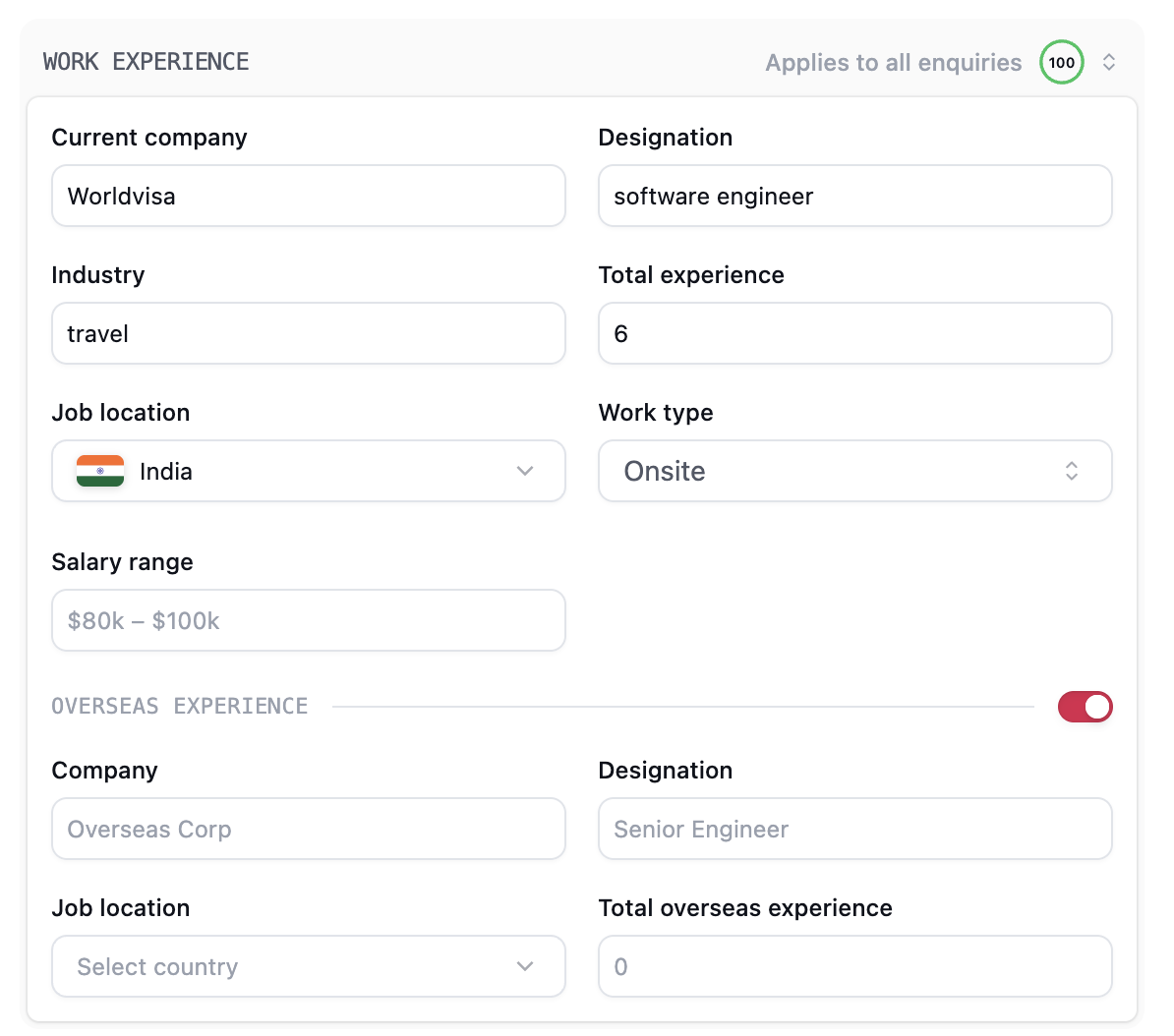Click the OVERSEAS EXPERIENCE heading label

coord(180,706)
